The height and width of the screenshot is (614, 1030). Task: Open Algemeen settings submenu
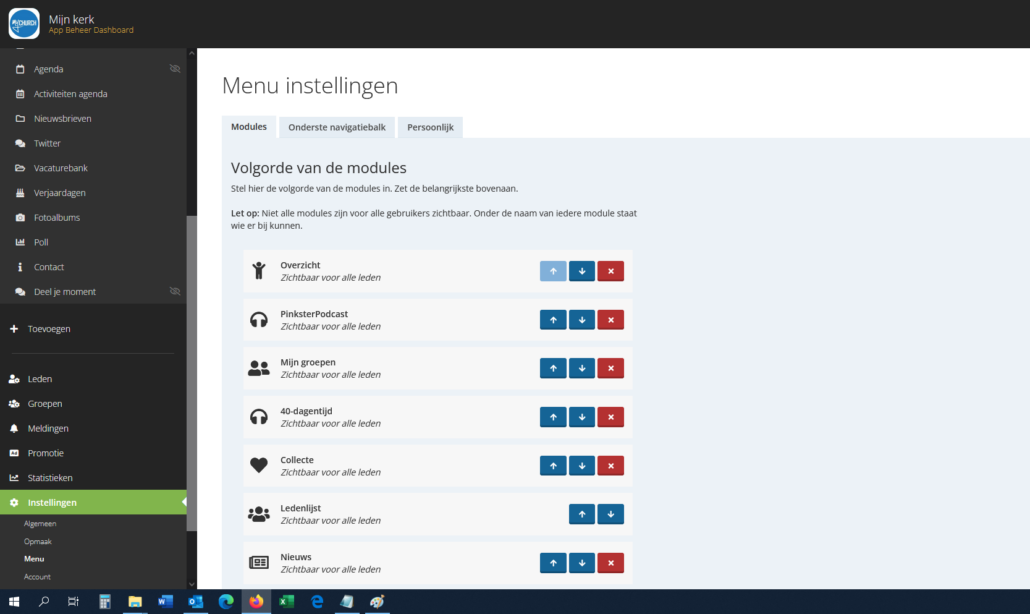click(x=40, y=524)
